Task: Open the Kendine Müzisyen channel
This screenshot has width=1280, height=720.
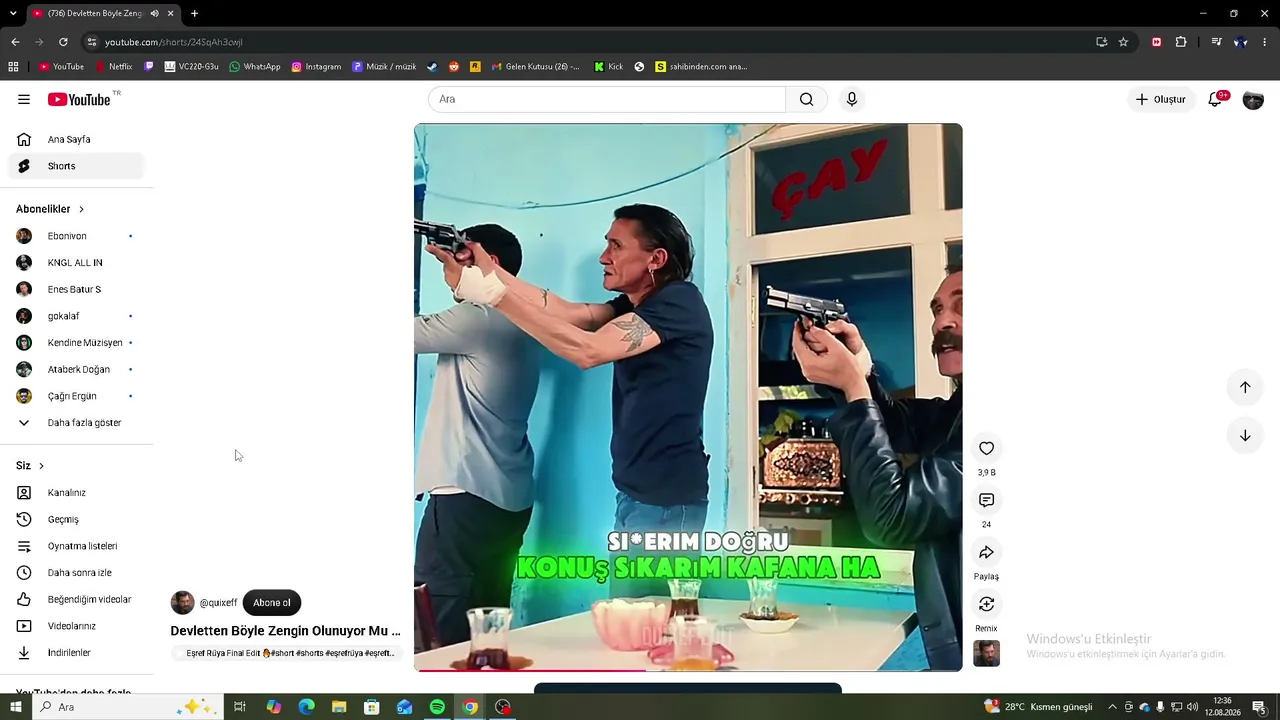Action: pos(76,343)
